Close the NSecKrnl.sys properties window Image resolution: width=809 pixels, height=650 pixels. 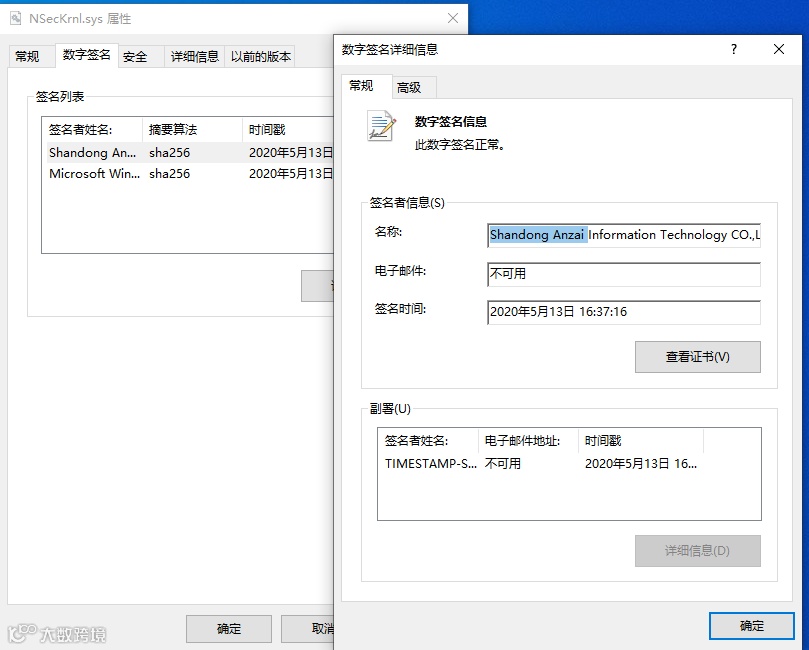453,18
